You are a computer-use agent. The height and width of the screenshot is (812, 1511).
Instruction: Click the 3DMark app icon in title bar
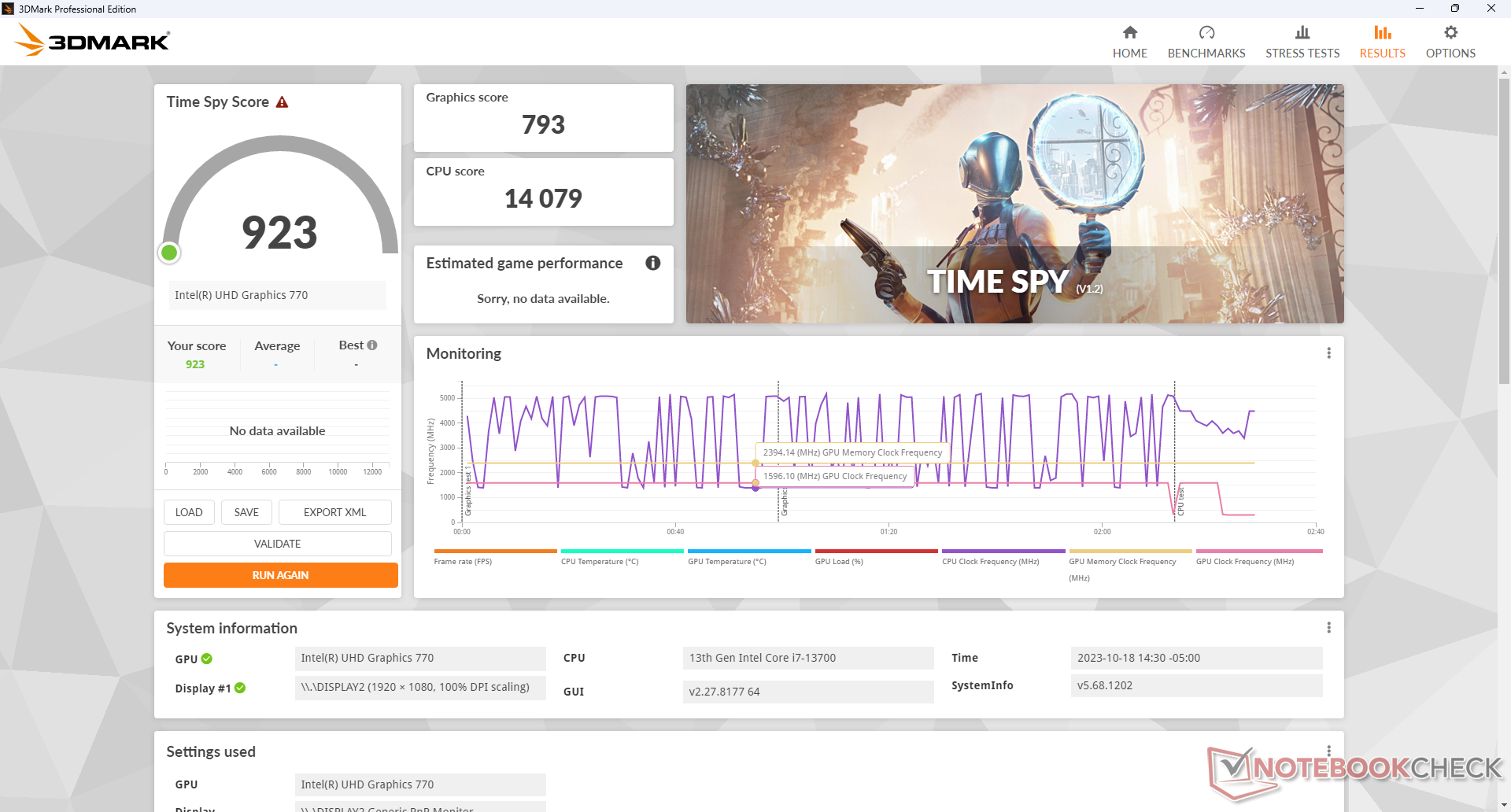pos(8,9)
